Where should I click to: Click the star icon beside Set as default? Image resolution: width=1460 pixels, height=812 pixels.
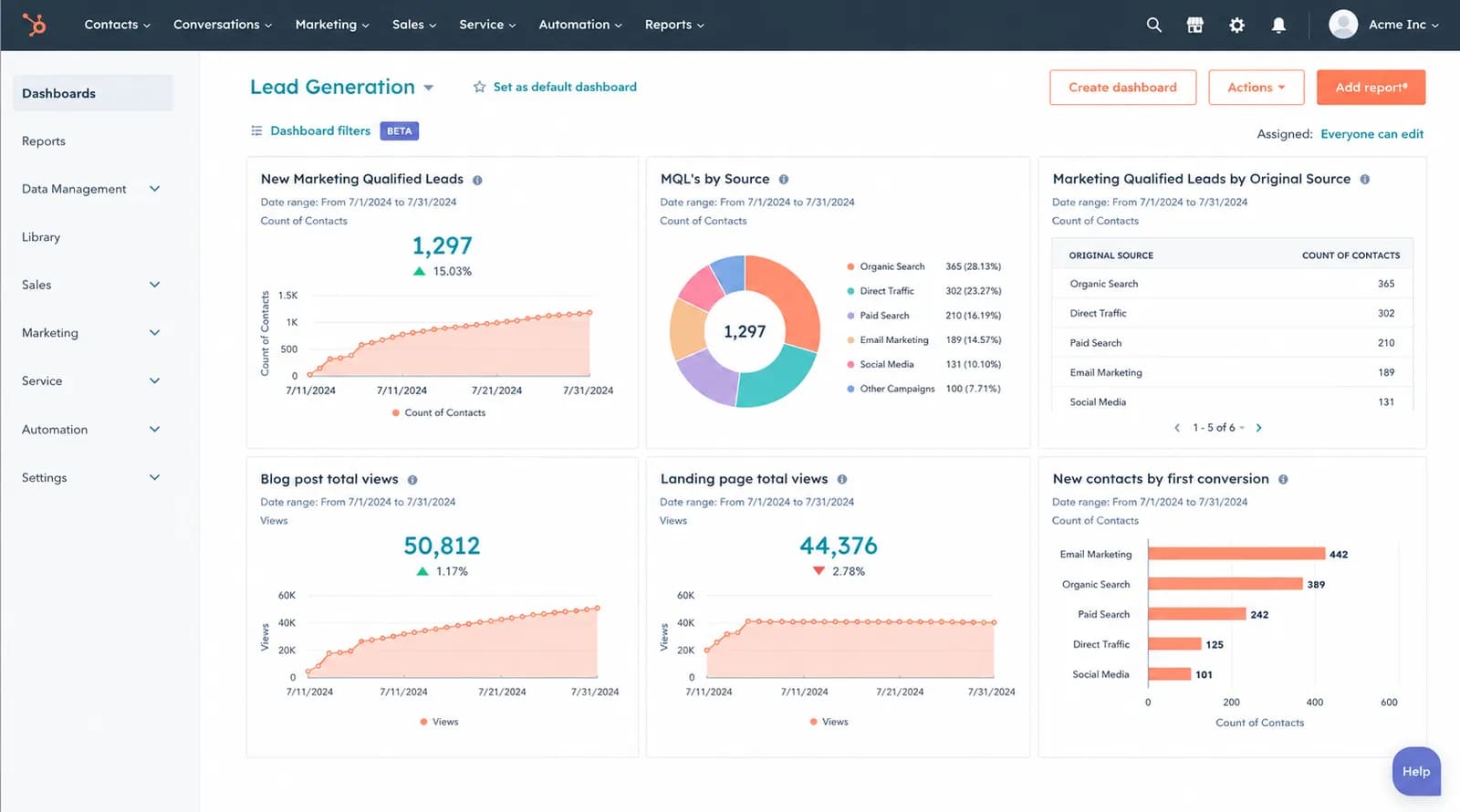[479, 87]
